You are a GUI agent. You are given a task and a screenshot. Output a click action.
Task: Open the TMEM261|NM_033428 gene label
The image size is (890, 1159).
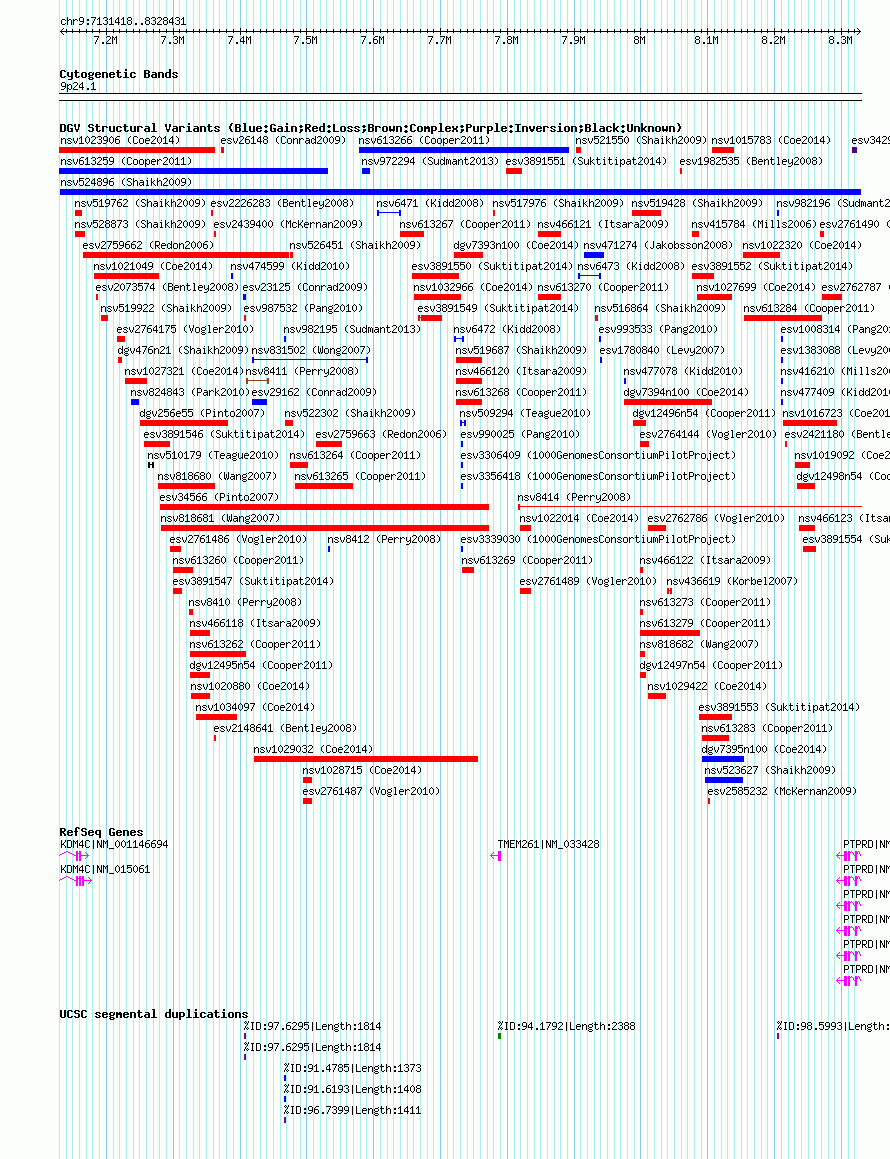[548, 843]
